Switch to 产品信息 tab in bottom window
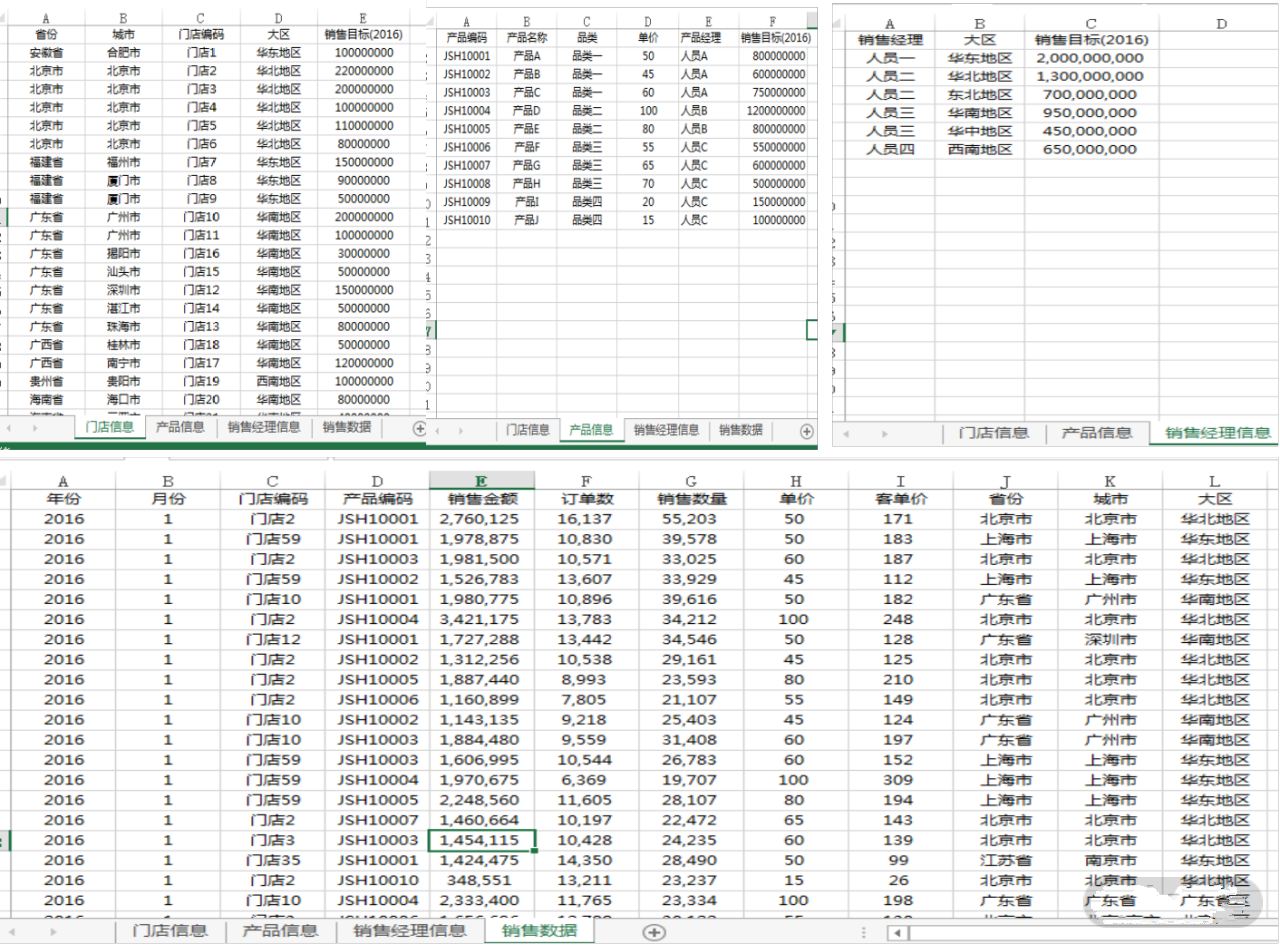1280x945 pixels. (x=279, y=931)
